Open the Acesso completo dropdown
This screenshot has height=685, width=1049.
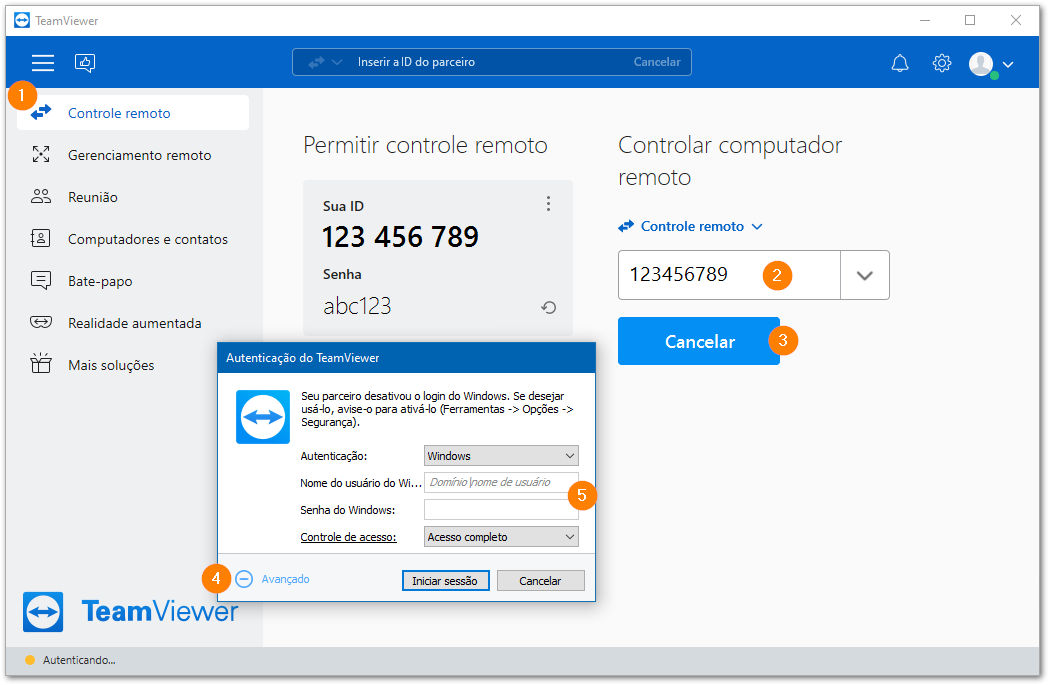coord(501,537)
